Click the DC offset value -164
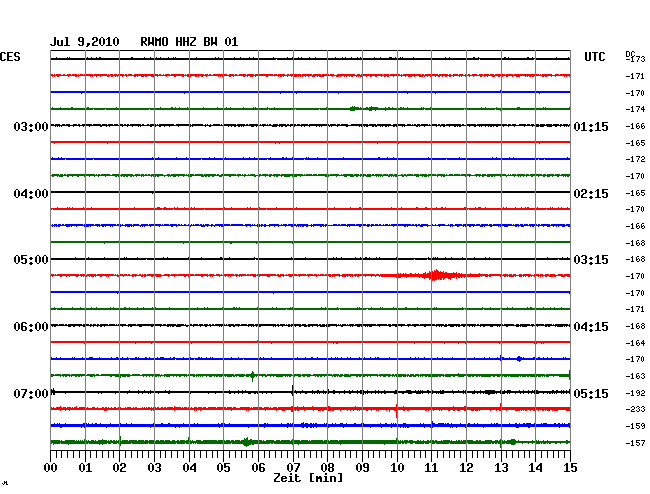Screen dimensions: 650x494 tap(635, 343)
